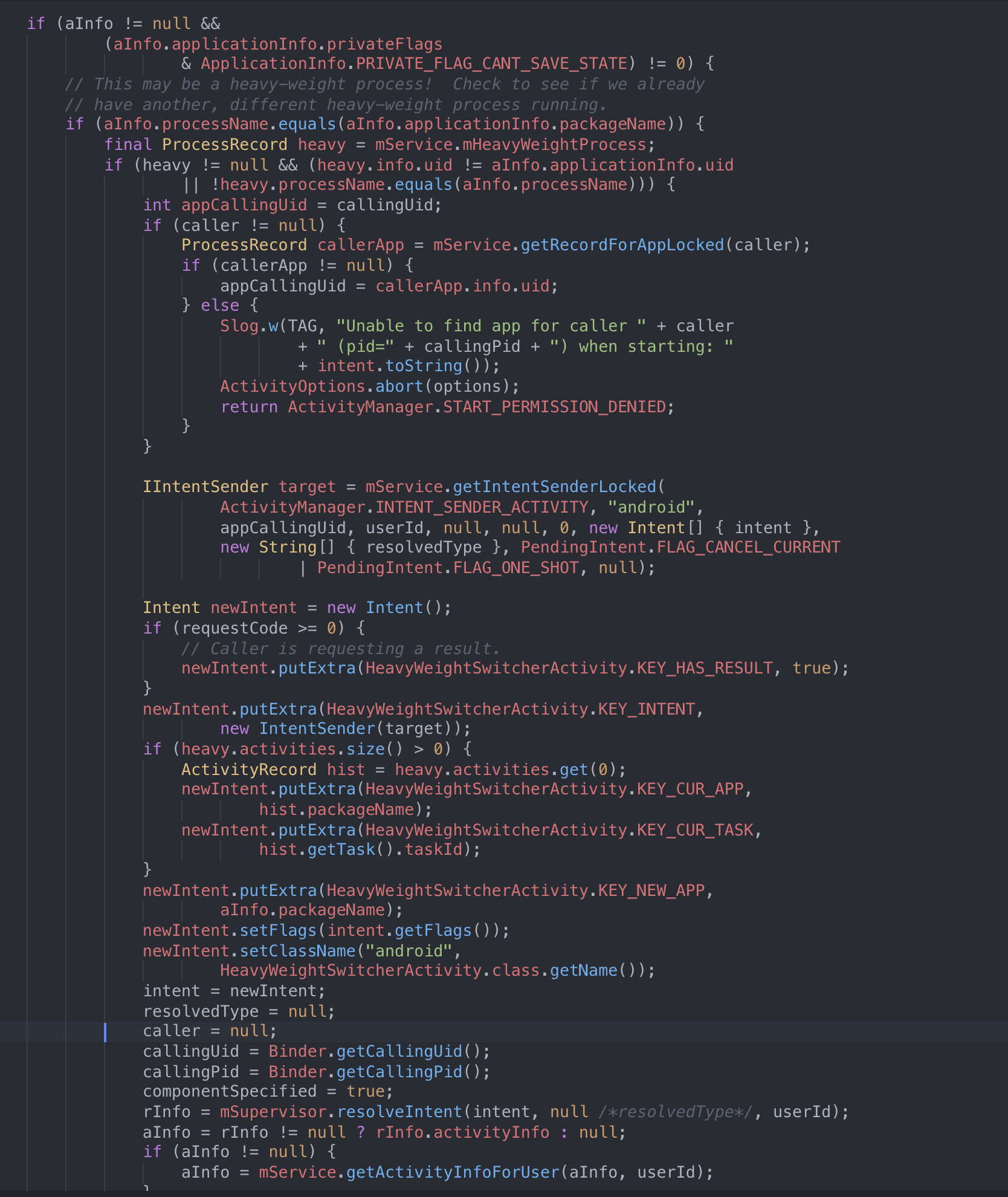Viewport: 1008px width, 1197px height.
Task: Click newIntent.setFlags line
Action: (x=326, y=930)
